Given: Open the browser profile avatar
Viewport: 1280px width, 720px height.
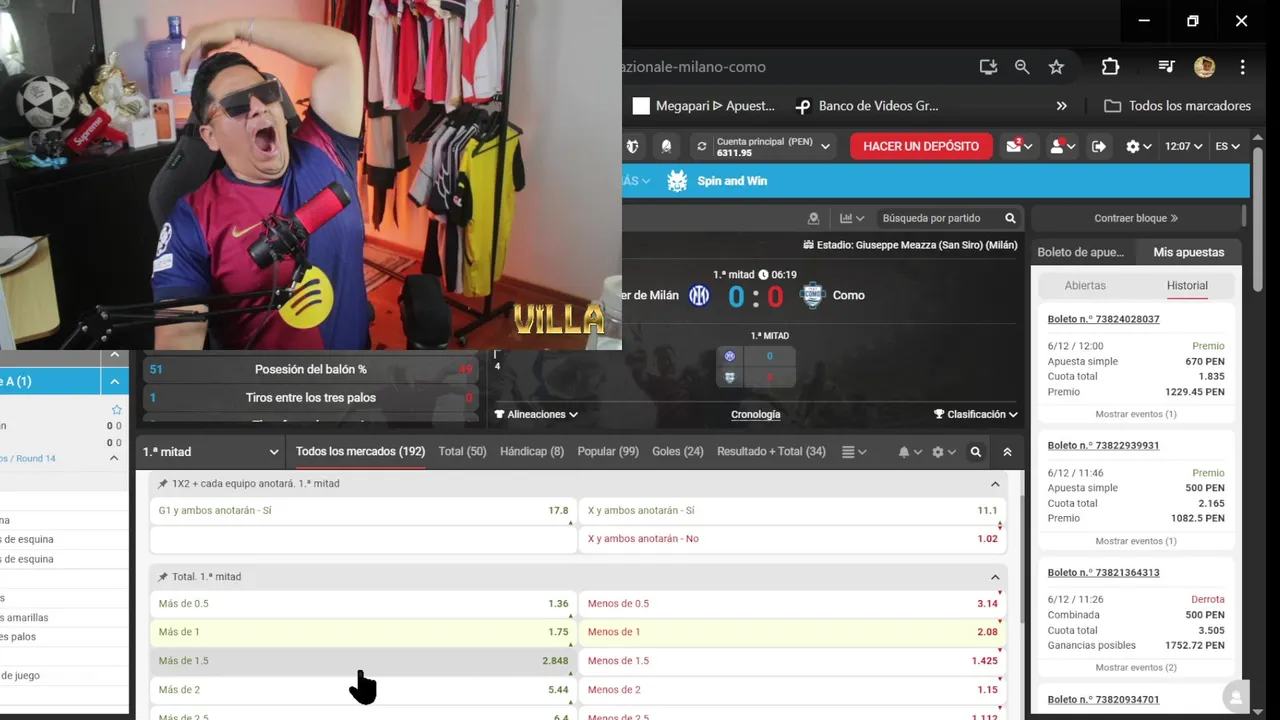Looking at the screenshot, I should tap(1204, 67).
